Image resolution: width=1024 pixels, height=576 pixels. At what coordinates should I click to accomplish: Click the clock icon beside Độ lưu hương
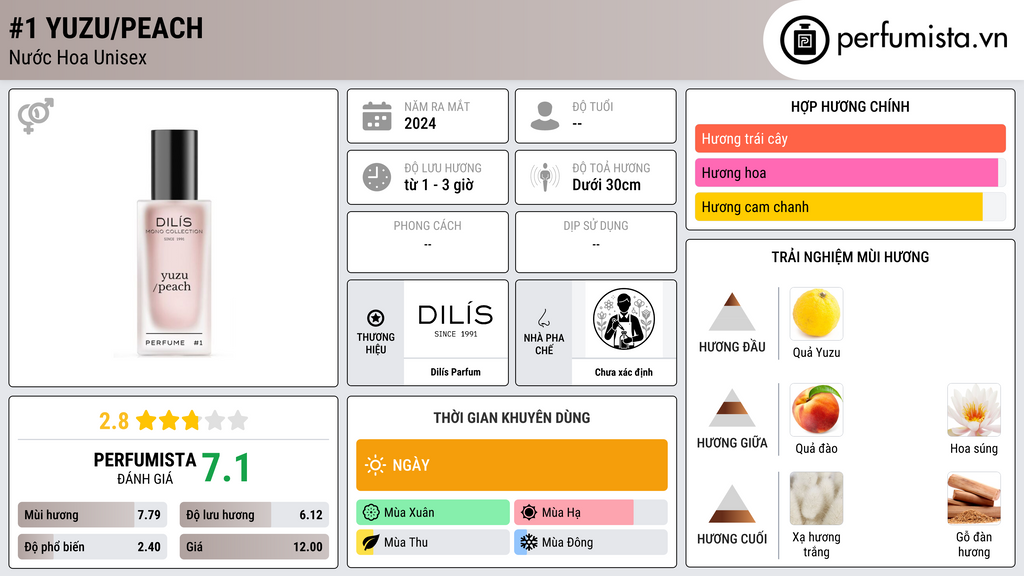coord(377,177)
